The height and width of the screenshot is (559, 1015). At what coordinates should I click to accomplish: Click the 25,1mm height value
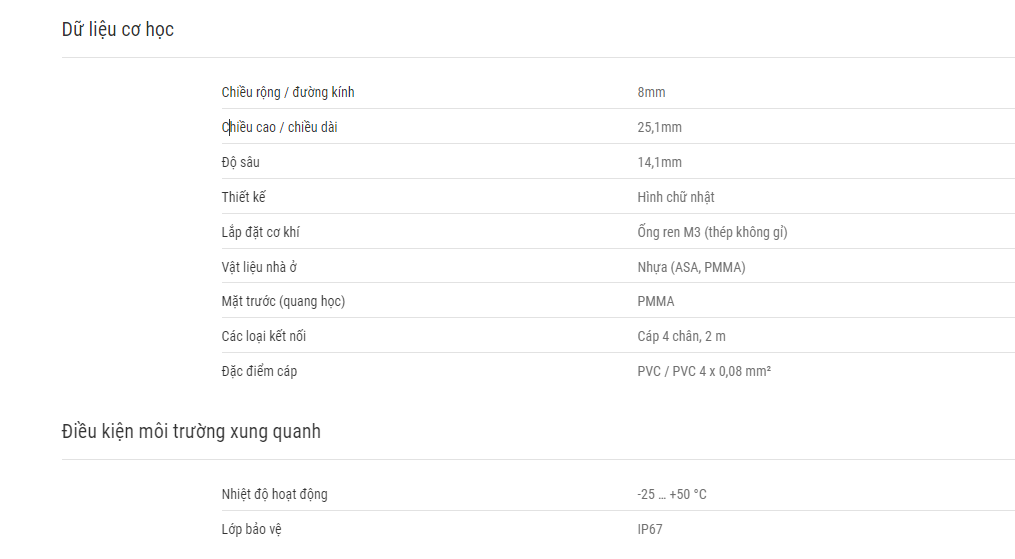pyautogui.click(x=660, y=127)
